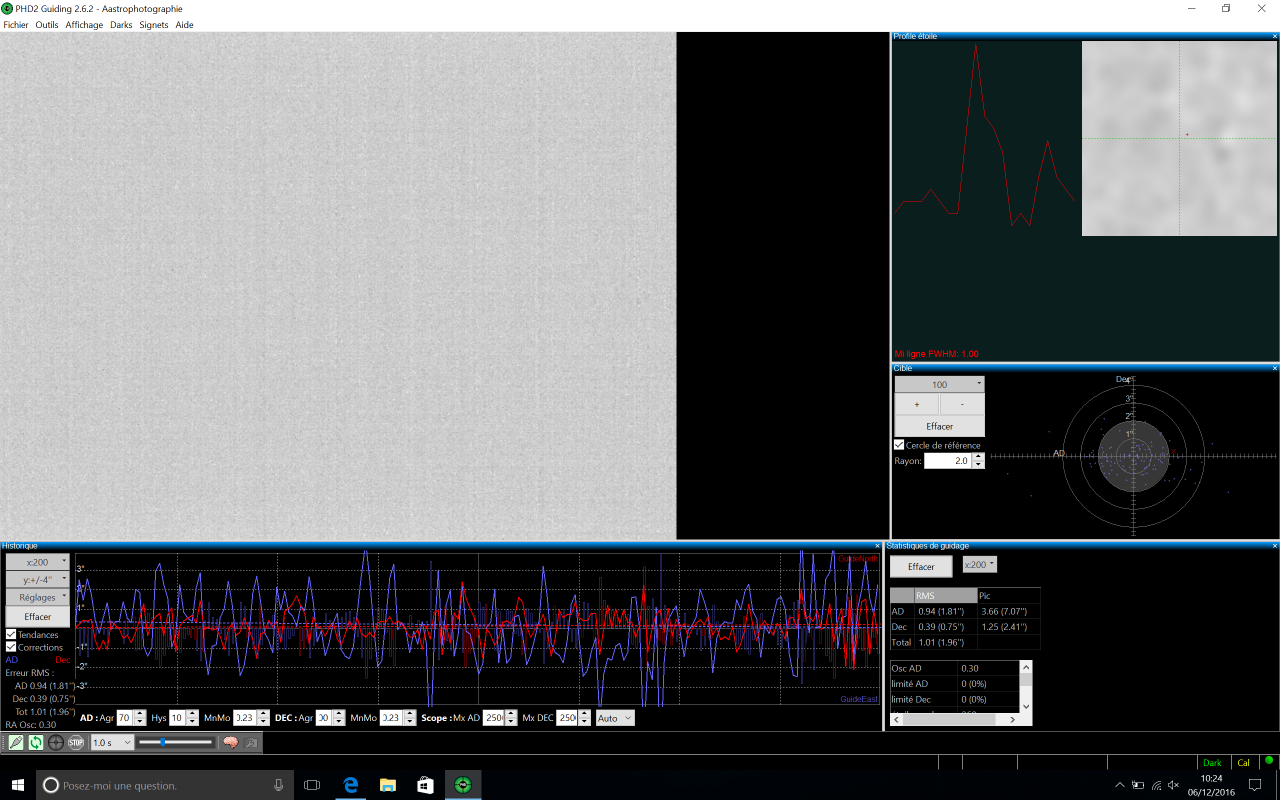Uncheck Cercle de référence in the Cible panel
The width and height of the screenshot is (1280, 800).
(x=898, y=445)
